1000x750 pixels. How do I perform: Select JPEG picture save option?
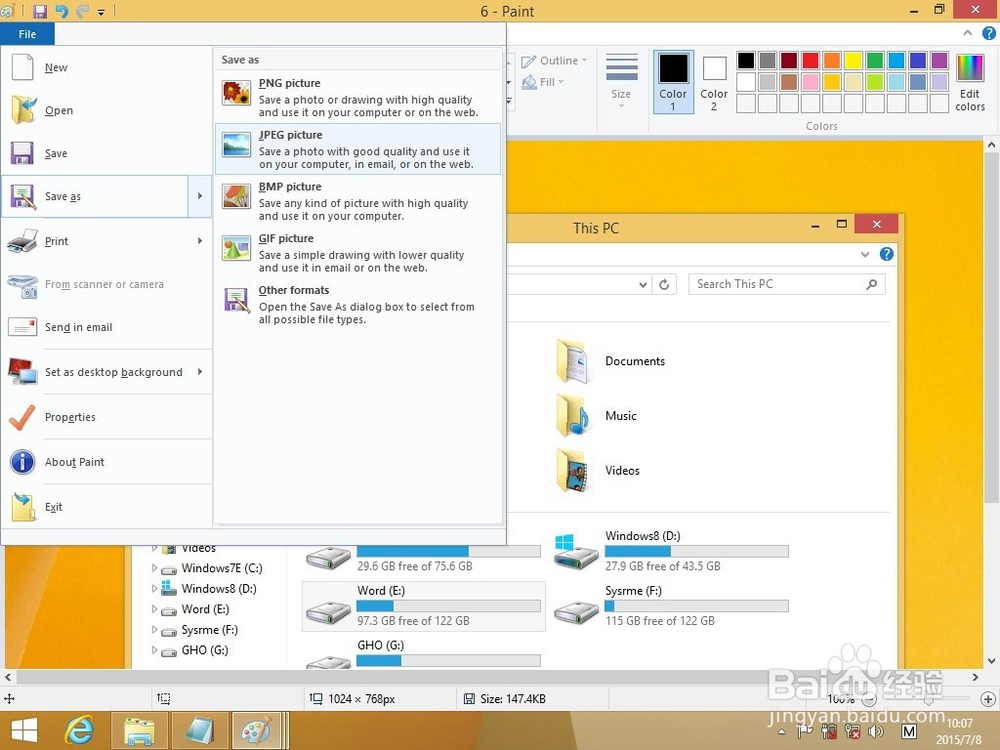coord(358,149)
